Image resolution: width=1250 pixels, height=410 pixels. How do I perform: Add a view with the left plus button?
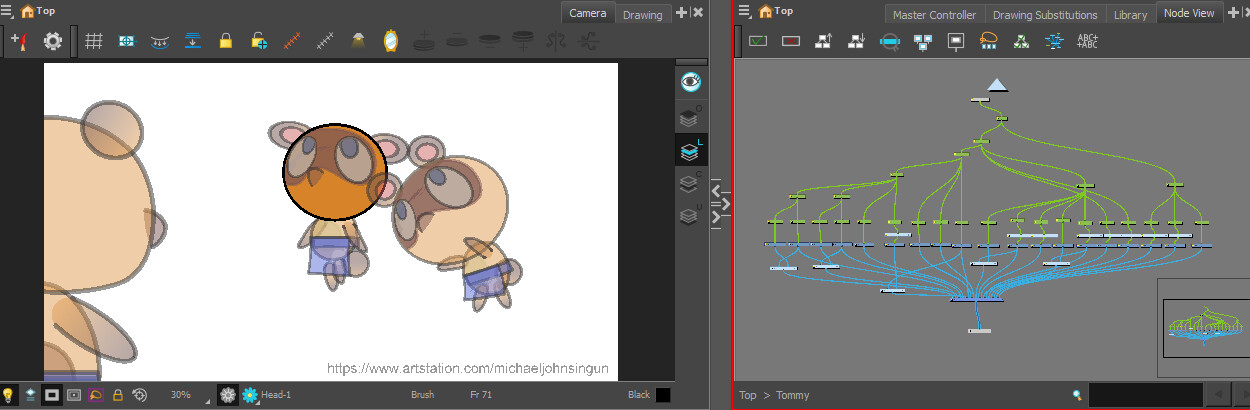tap(682, 12)
